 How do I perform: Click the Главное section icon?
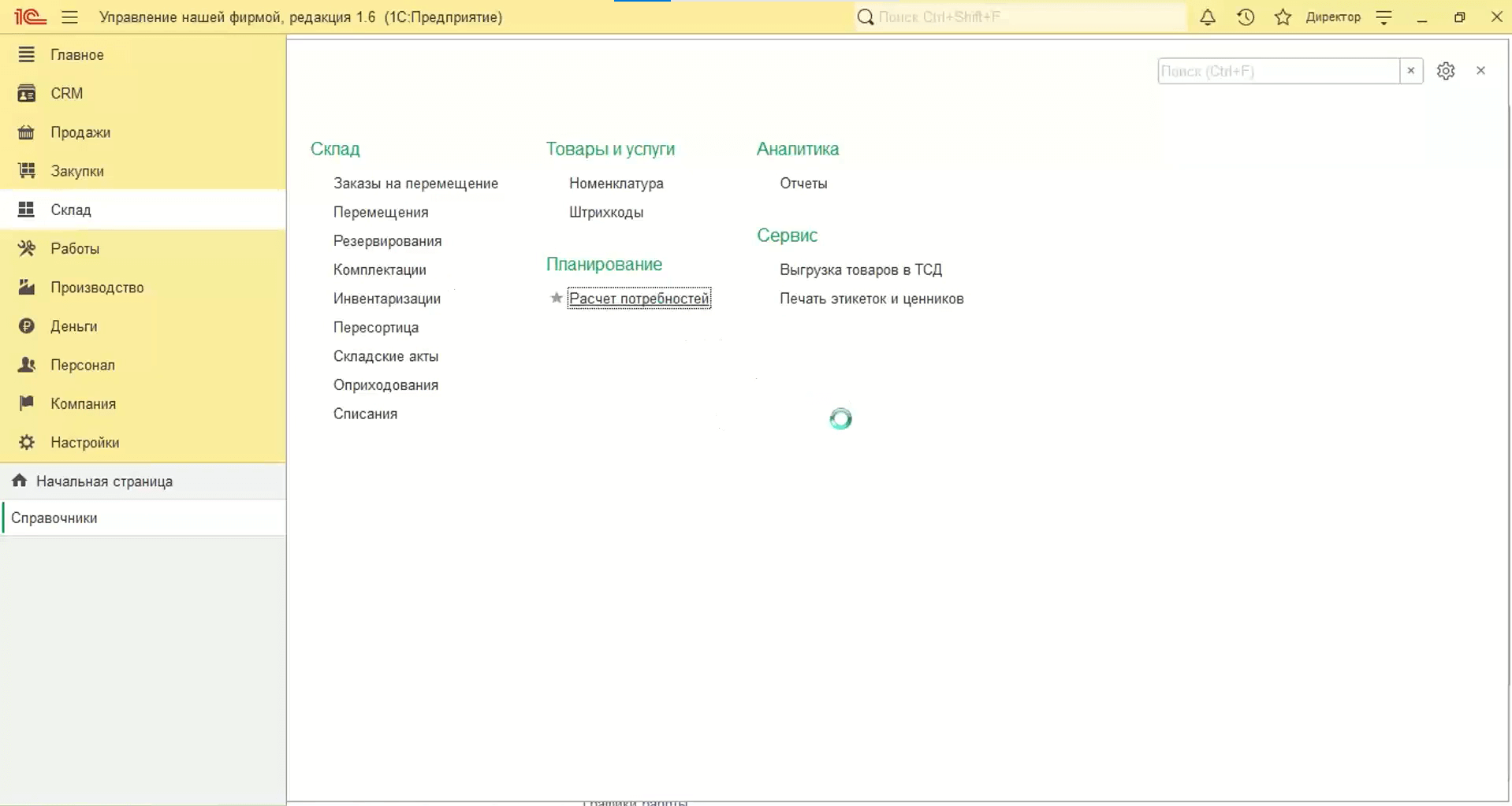(27, 54)
